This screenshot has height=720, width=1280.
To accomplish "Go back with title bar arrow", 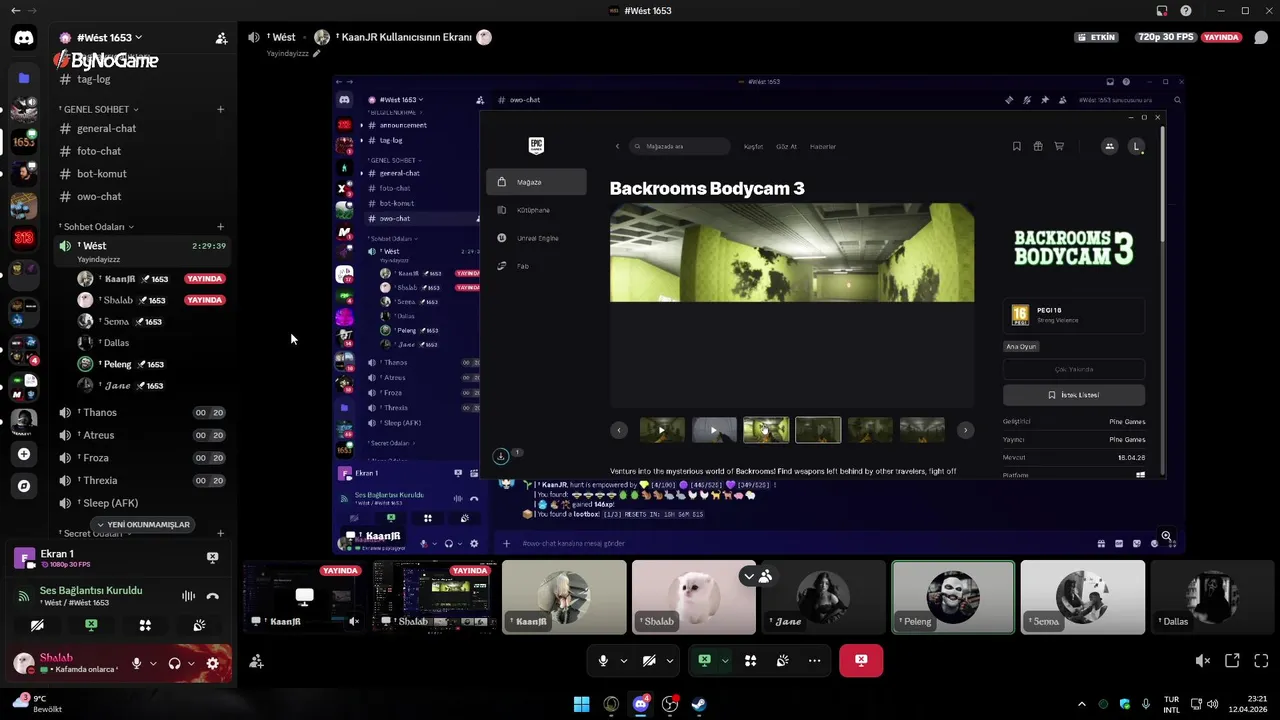I will pos(16,11).
